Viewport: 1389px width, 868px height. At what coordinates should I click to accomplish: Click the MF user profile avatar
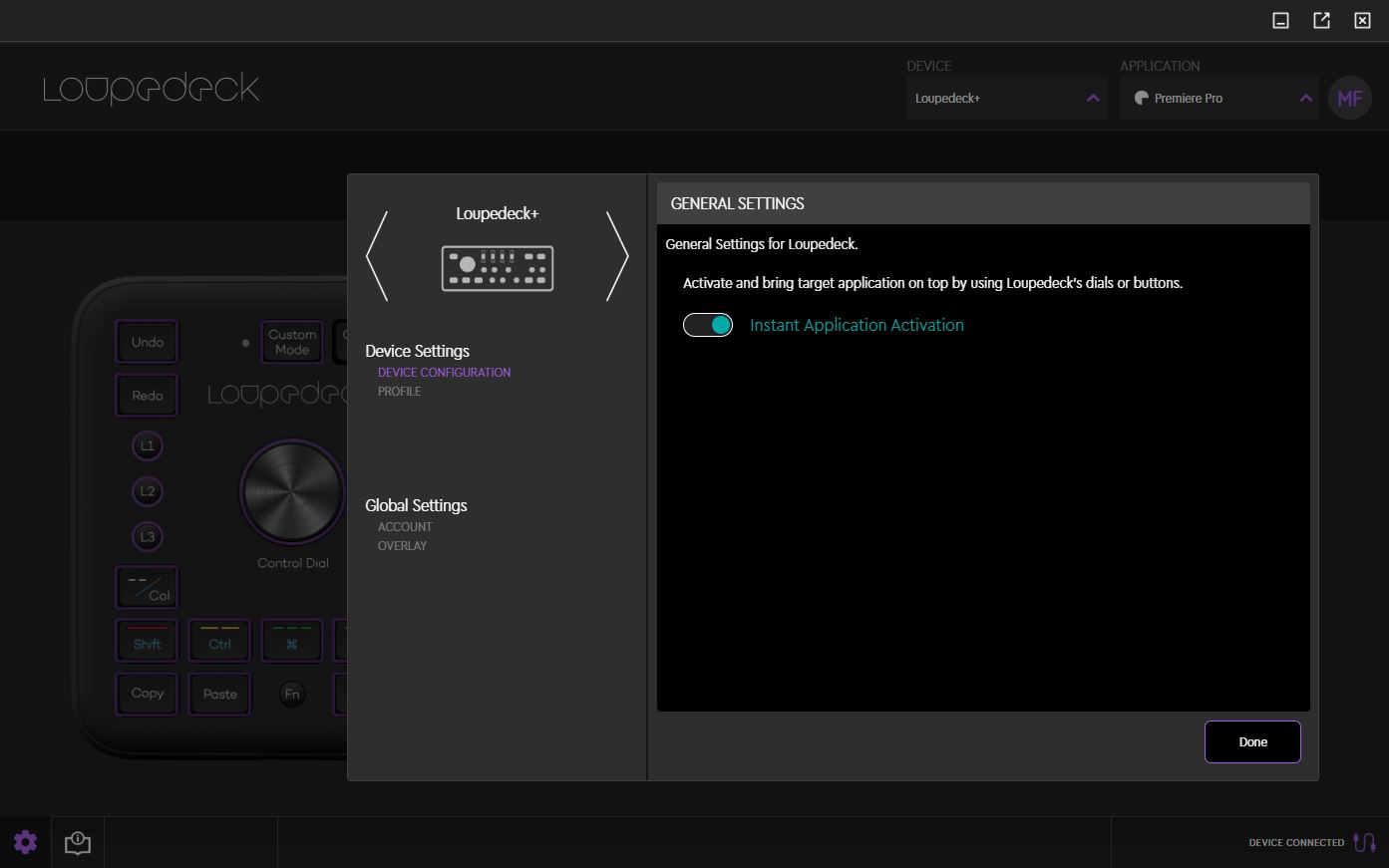pos(1349,99)
